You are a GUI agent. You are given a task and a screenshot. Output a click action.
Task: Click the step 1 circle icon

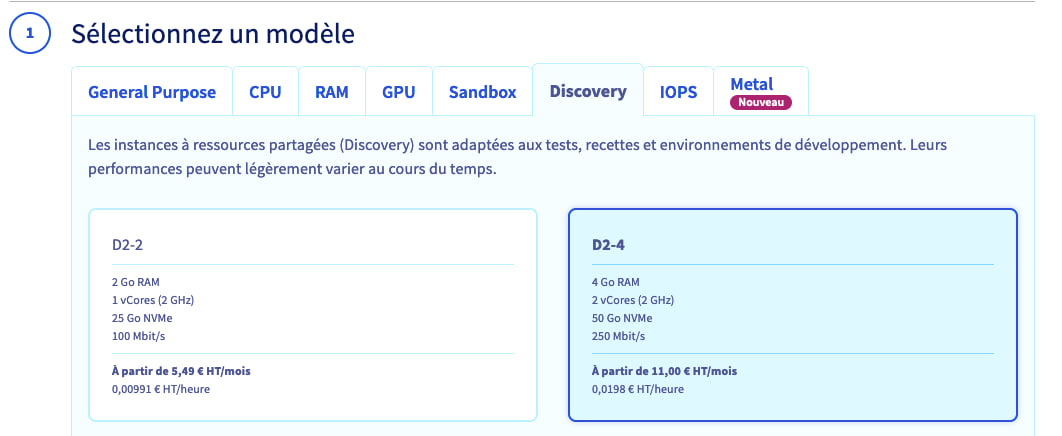pyautogui.click(x=30, y=34)
